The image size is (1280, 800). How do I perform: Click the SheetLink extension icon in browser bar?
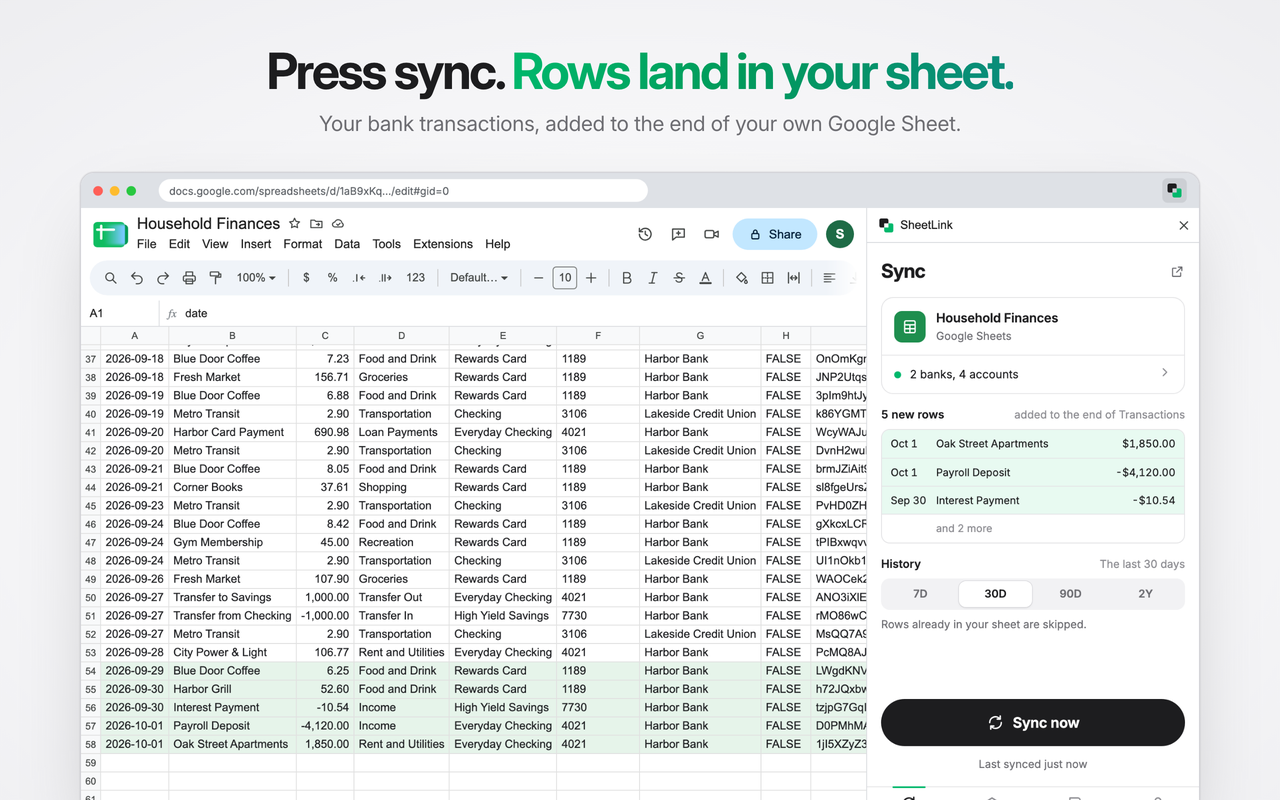1174,190
